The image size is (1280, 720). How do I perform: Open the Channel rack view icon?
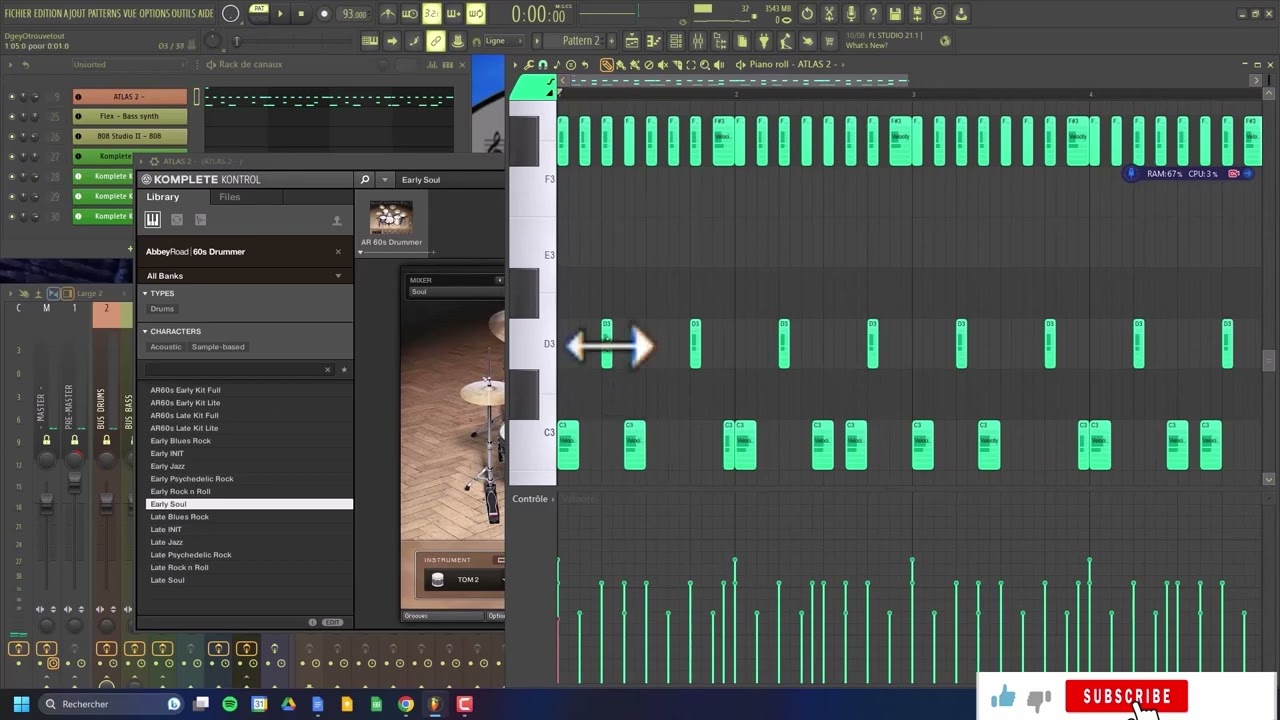[676, 41]
